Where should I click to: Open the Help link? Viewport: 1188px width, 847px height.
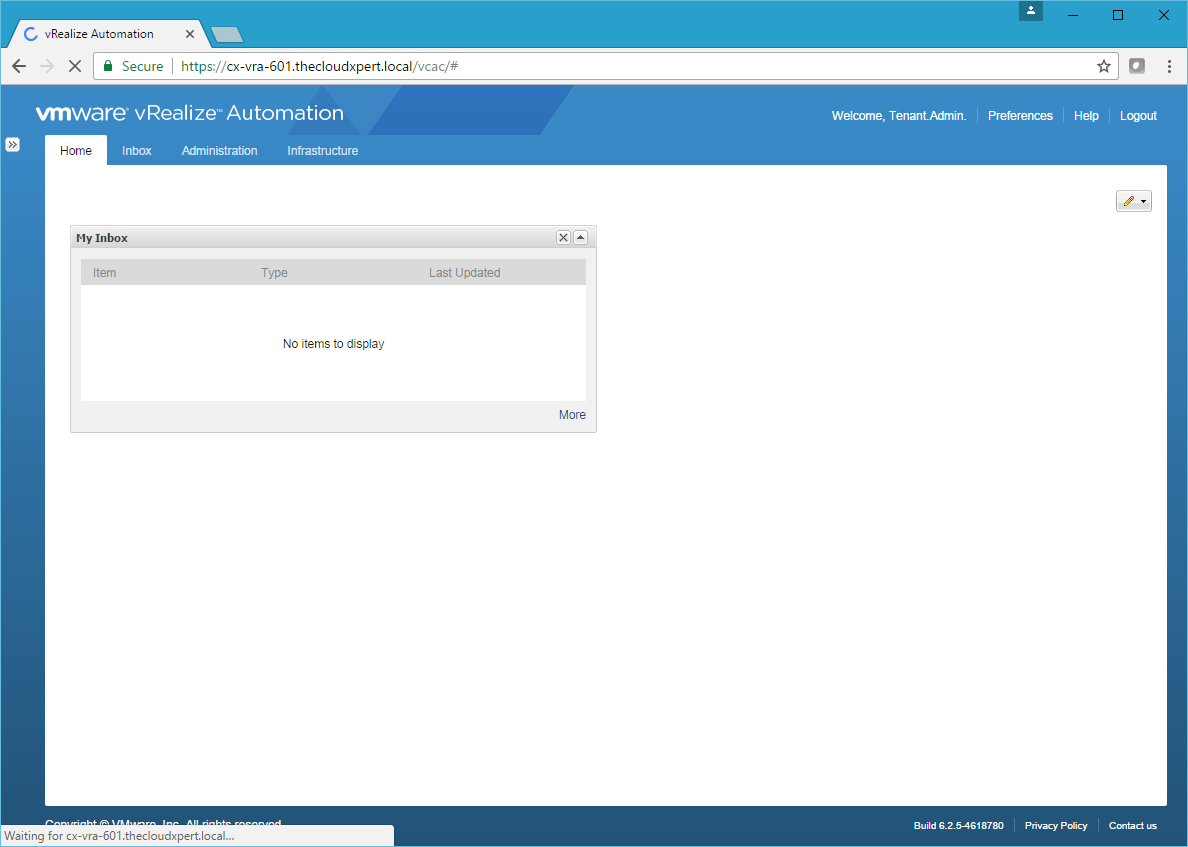coord(1086,116)
